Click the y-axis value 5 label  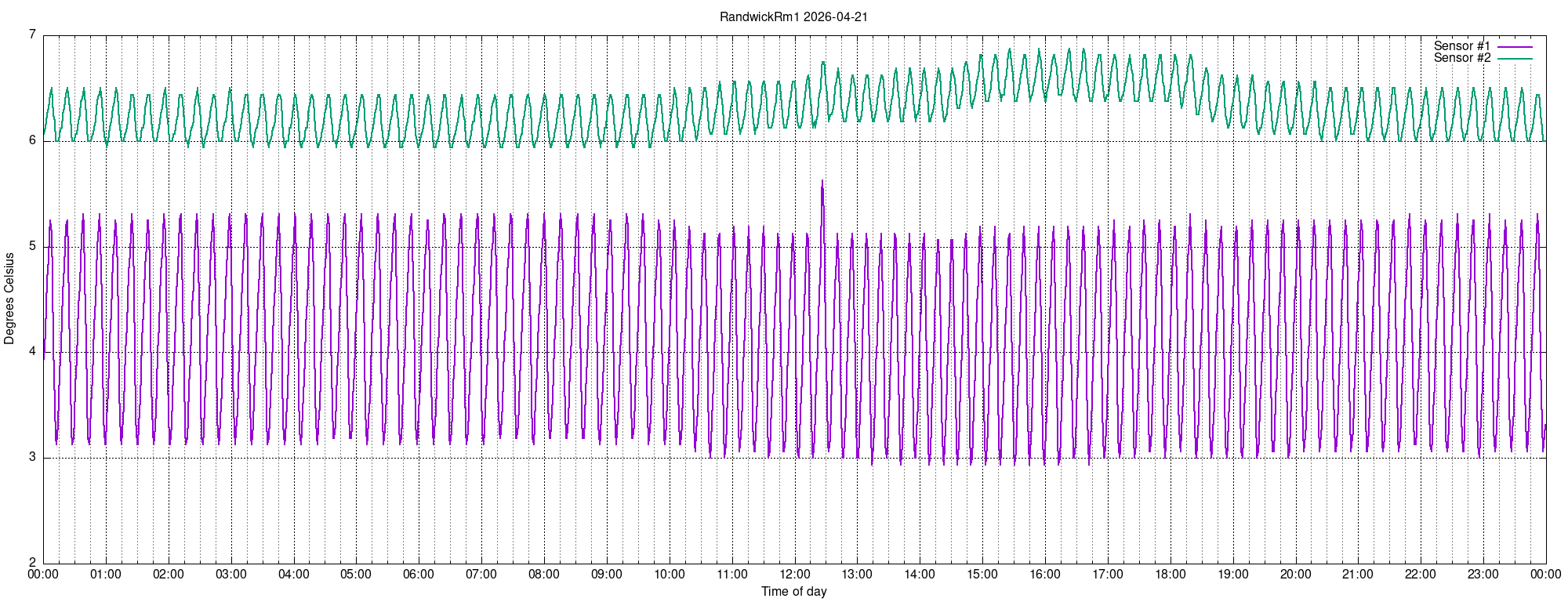click(32, 246)
